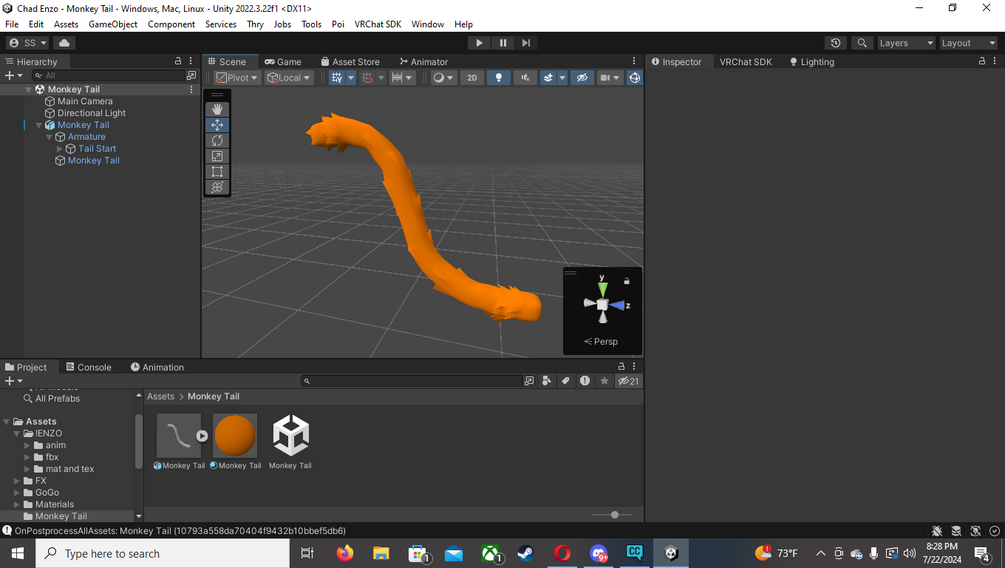Select the orange Monkey Tail material thumbnail
Image resolution: width=1005 pixels, height=568 pixels.
(x=235, y=435)
